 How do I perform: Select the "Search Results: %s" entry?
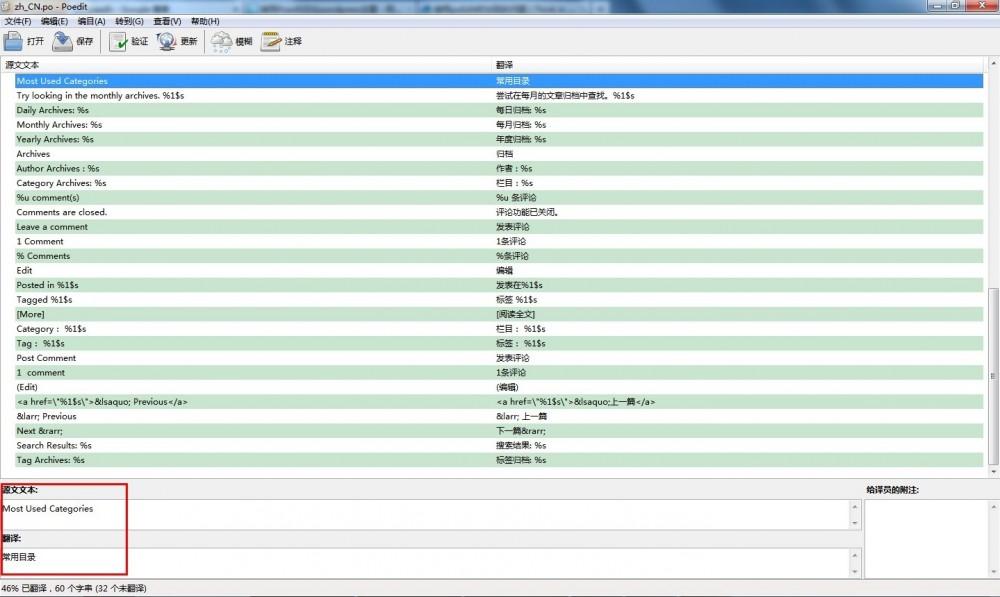coord(54,445)
